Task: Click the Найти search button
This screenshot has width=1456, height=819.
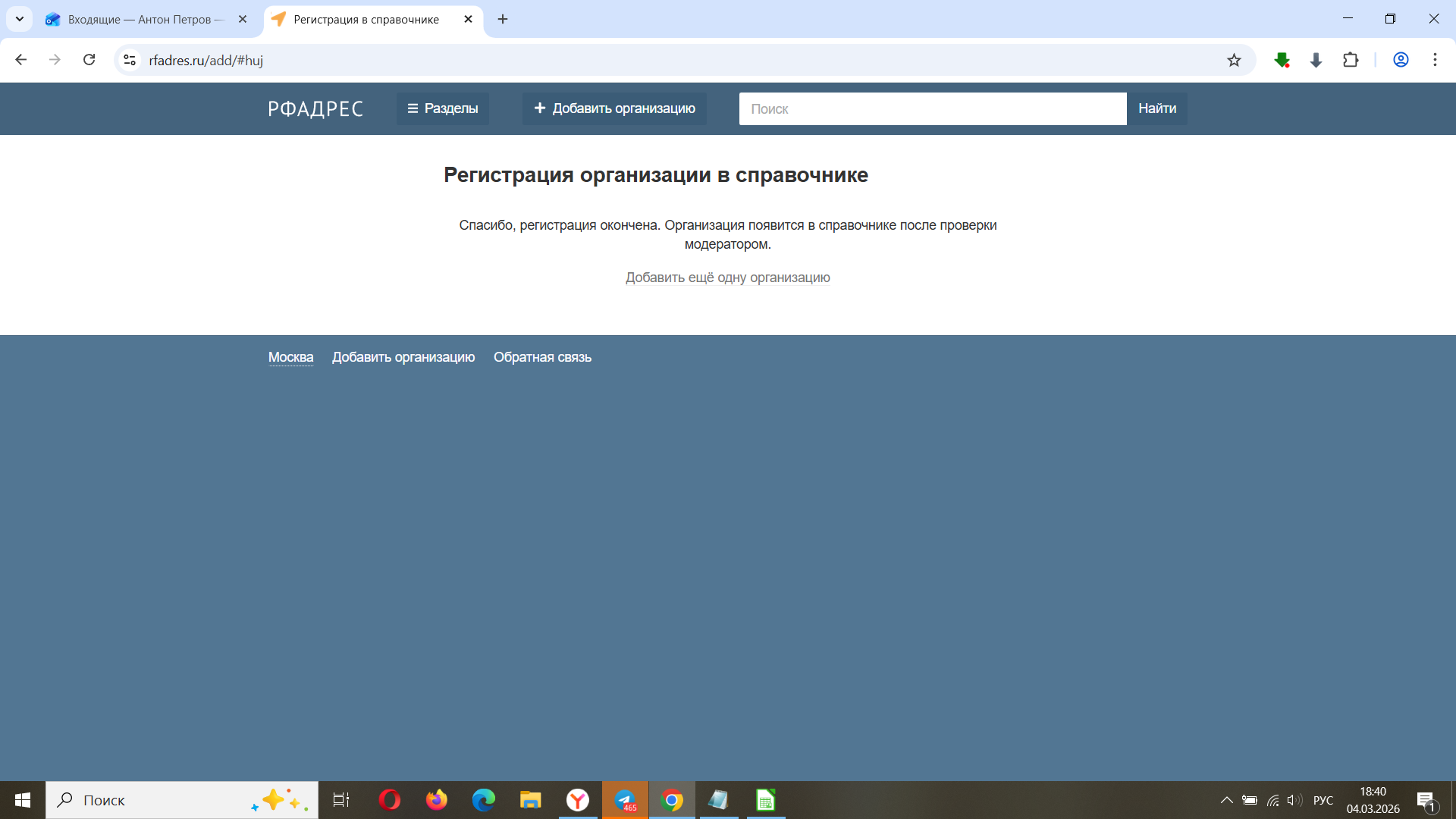Action: (1156, 108)
